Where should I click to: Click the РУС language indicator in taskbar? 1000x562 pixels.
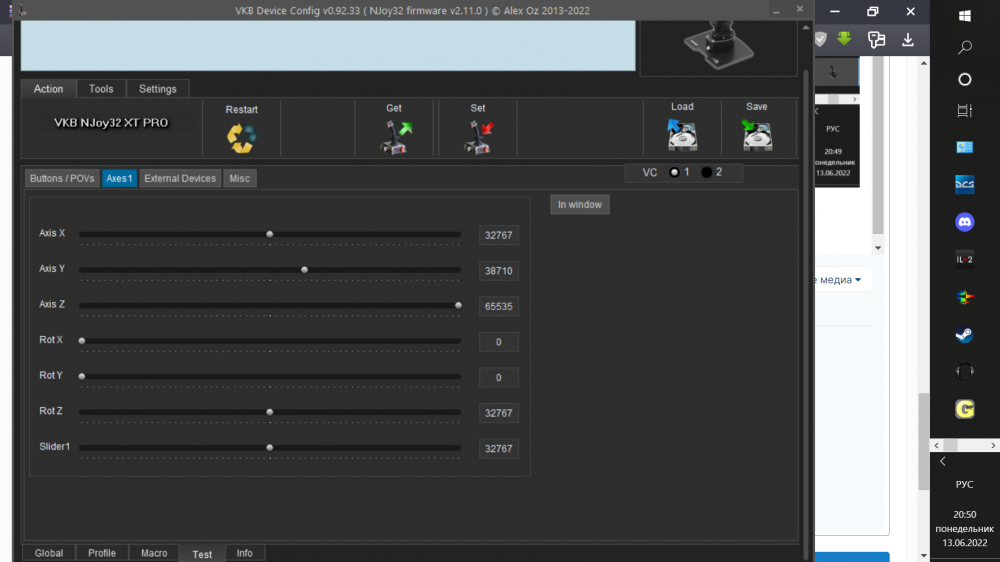click(x=964, y=485)
